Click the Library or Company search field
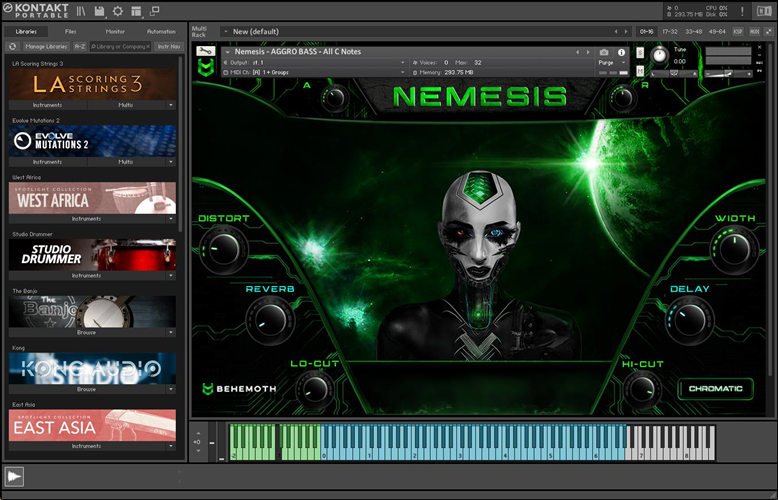Image resolution: width=778 pixels, height=500 pixels. coord(120,46)
